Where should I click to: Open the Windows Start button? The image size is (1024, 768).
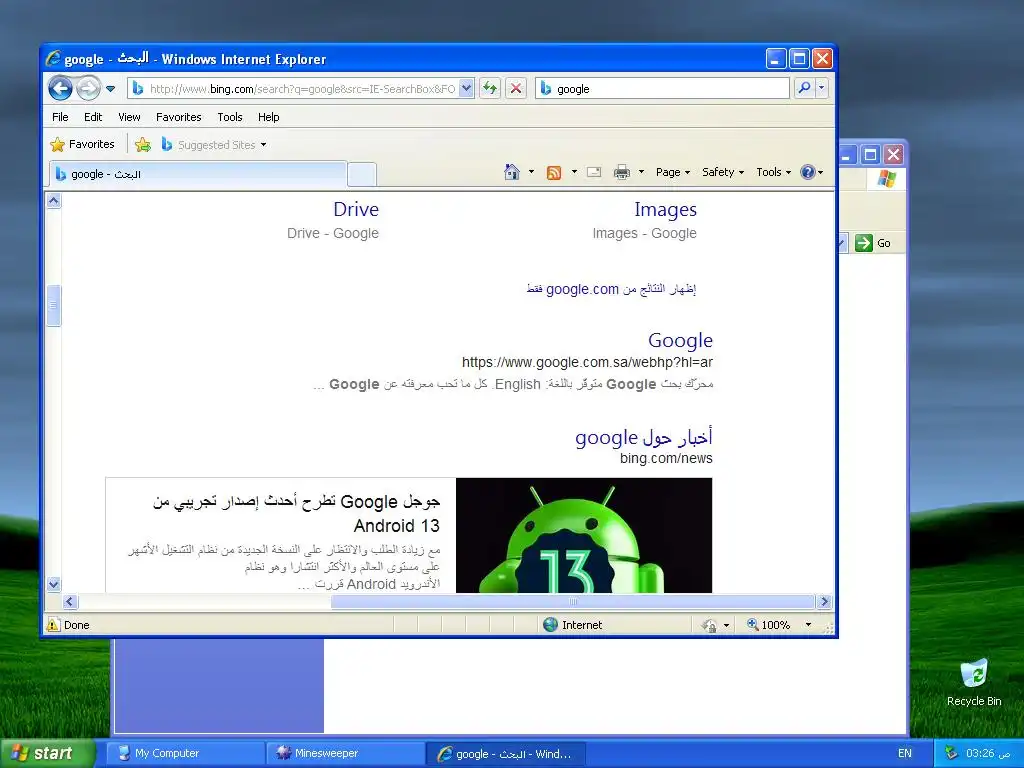pyautogui.click(x=47, y=753)
